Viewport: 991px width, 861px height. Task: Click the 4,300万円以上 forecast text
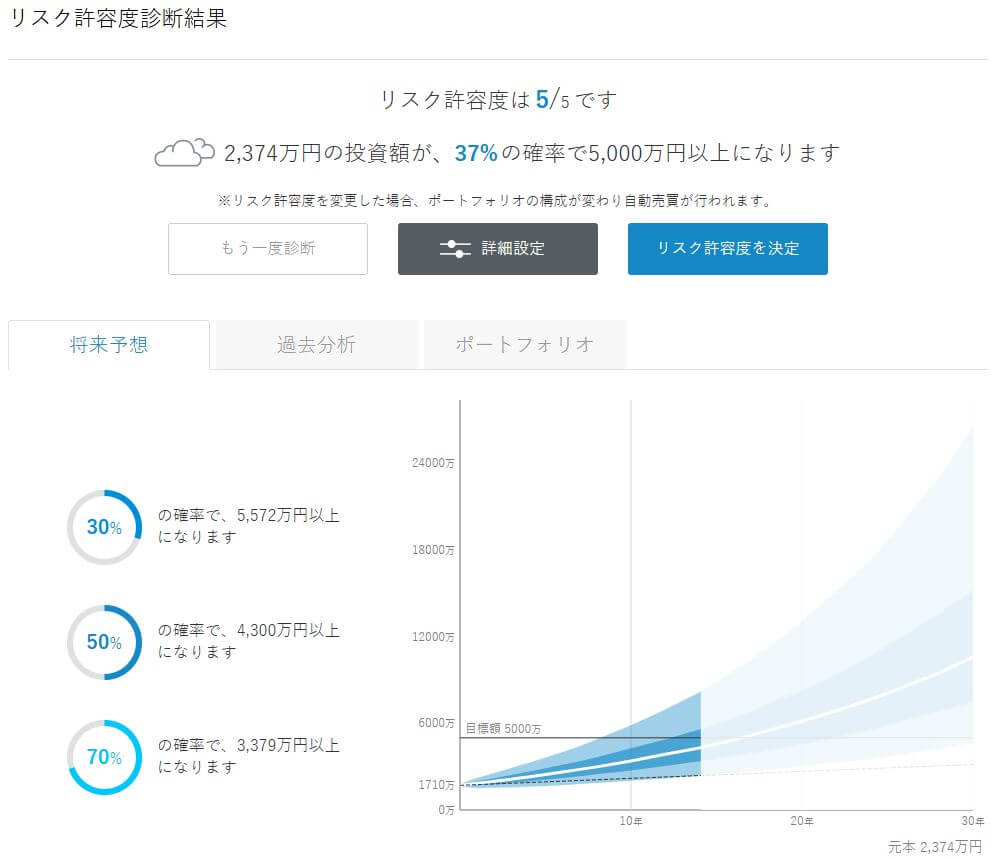[288, 630]
